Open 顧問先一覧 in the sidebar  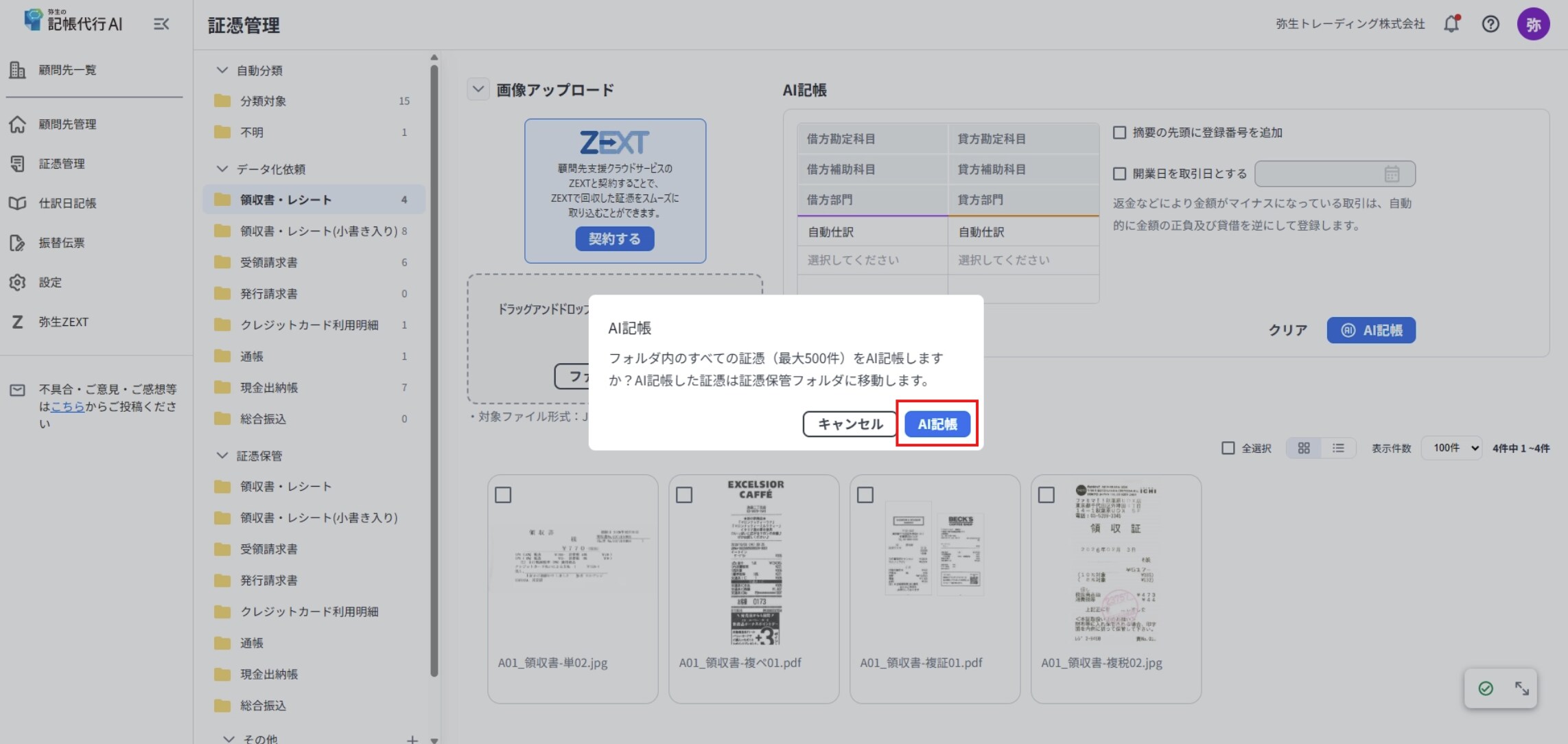67,70
